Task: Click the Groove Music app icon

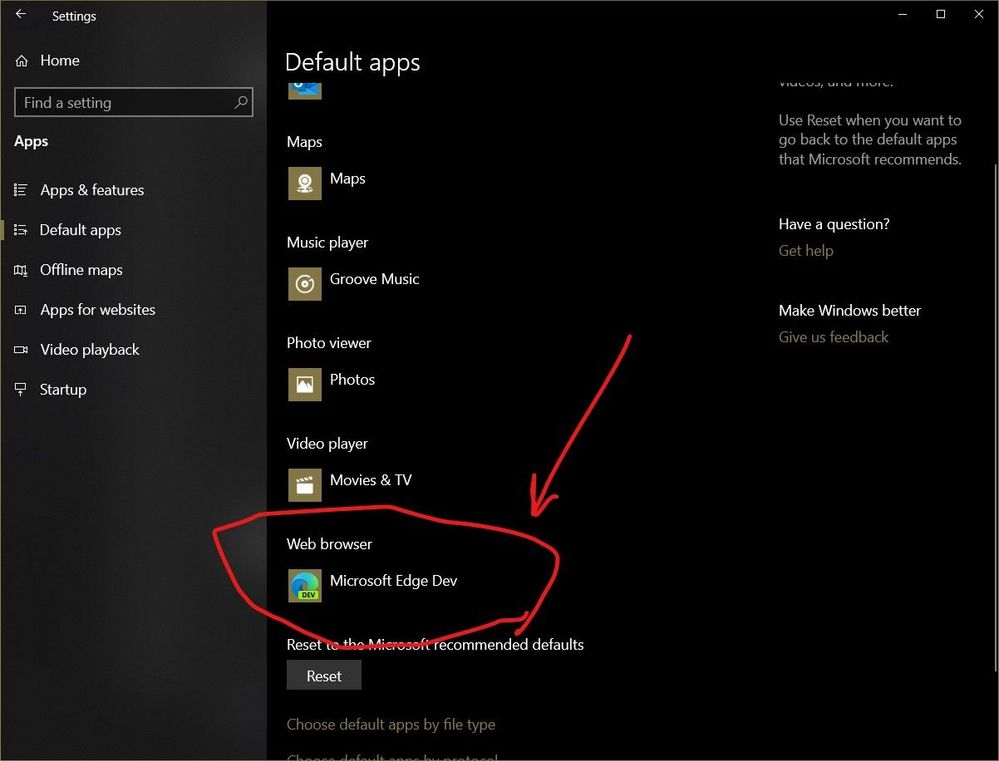Action: [305, 284]
